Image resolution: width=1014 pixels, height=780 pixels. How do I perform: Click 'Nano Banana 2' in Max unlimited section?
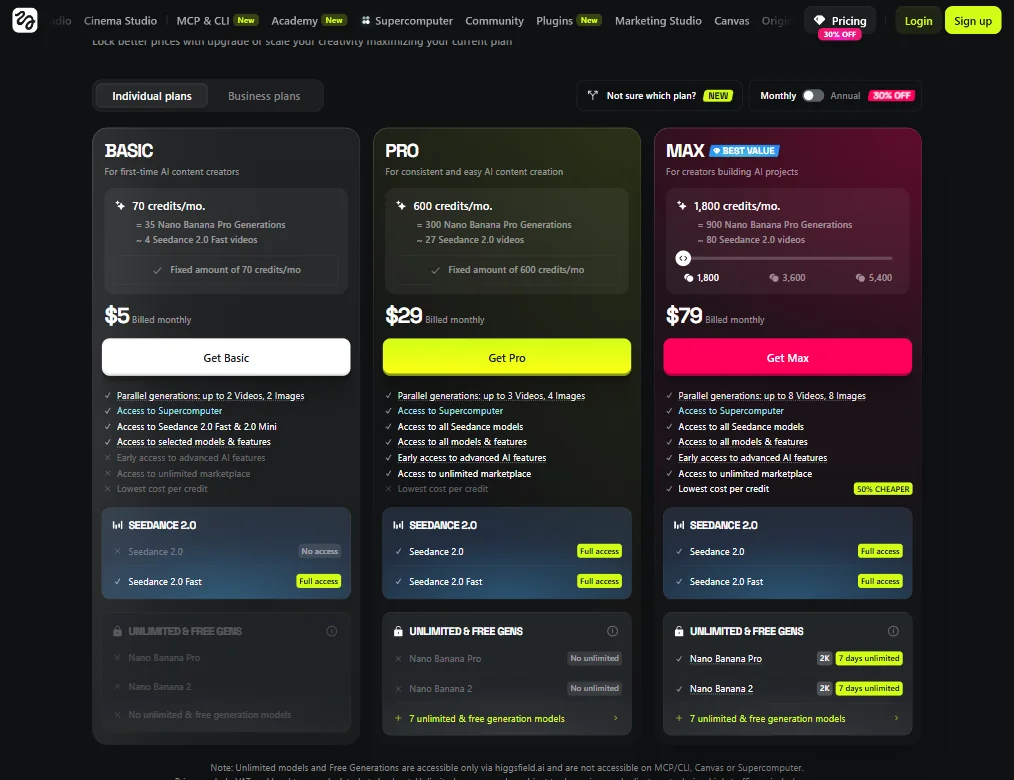(x=721, y=689)
